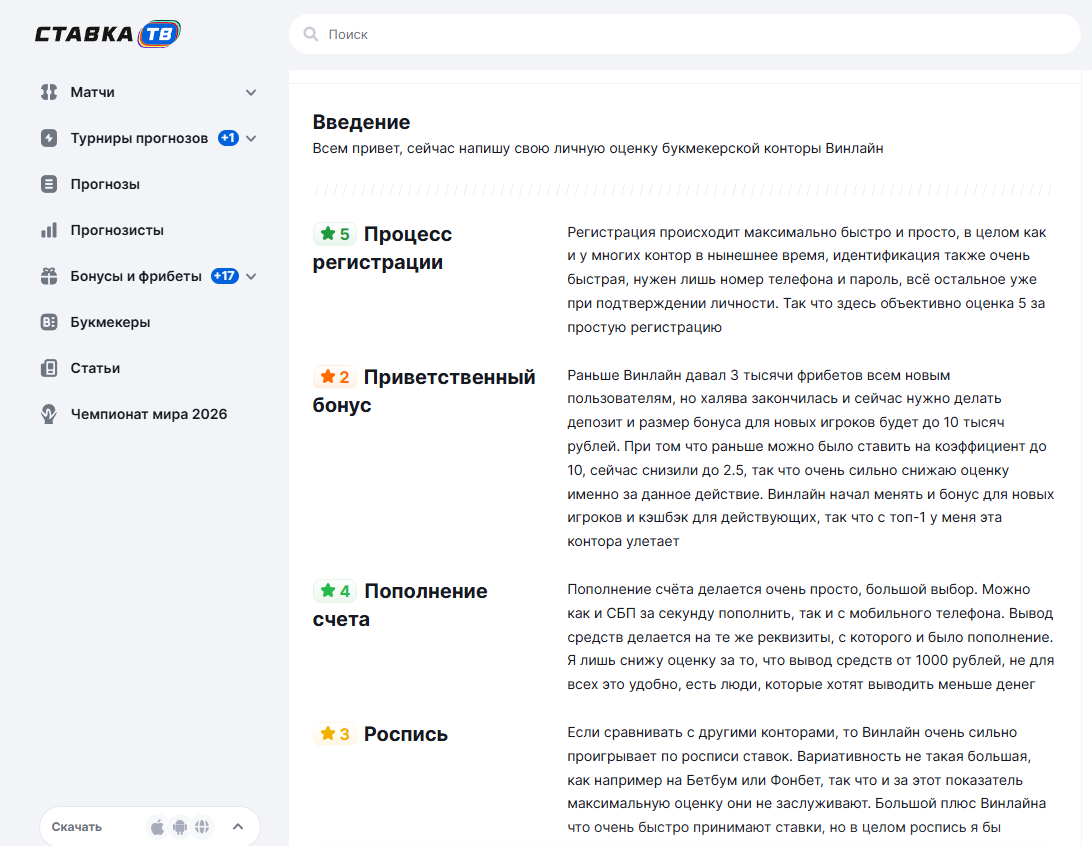The image size is (1092, 846).
Task: Select the Apple app download icon
Action: coord(157,827)
